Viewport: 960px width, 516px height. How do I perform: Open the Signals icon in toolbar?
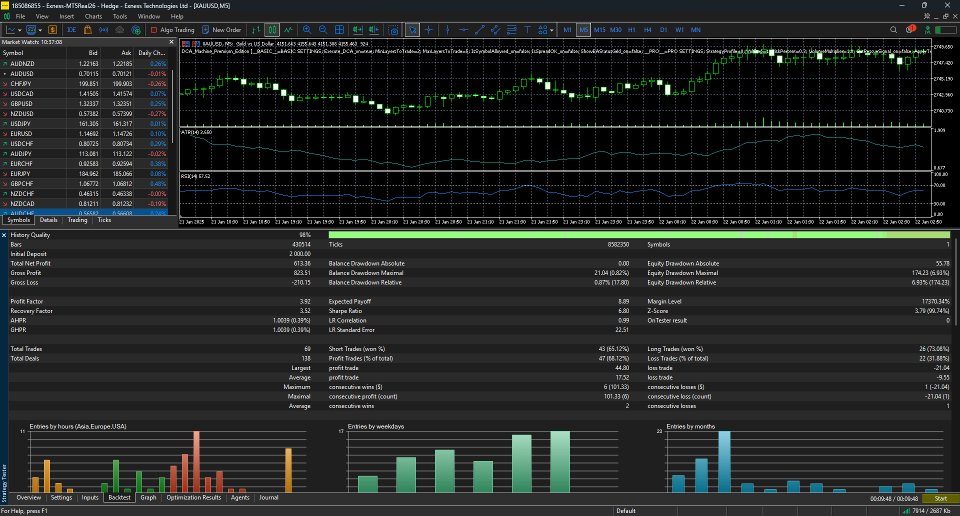pos(103,29)
